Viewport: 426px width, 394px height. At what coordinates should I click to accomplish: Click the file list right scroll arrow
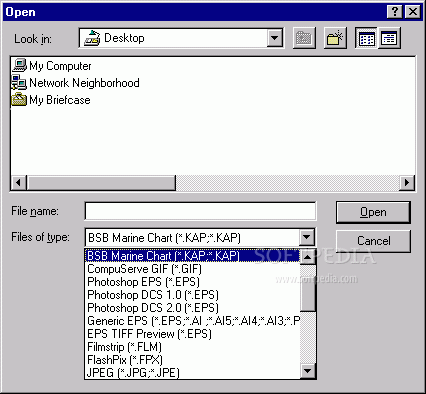coord(407,183)
